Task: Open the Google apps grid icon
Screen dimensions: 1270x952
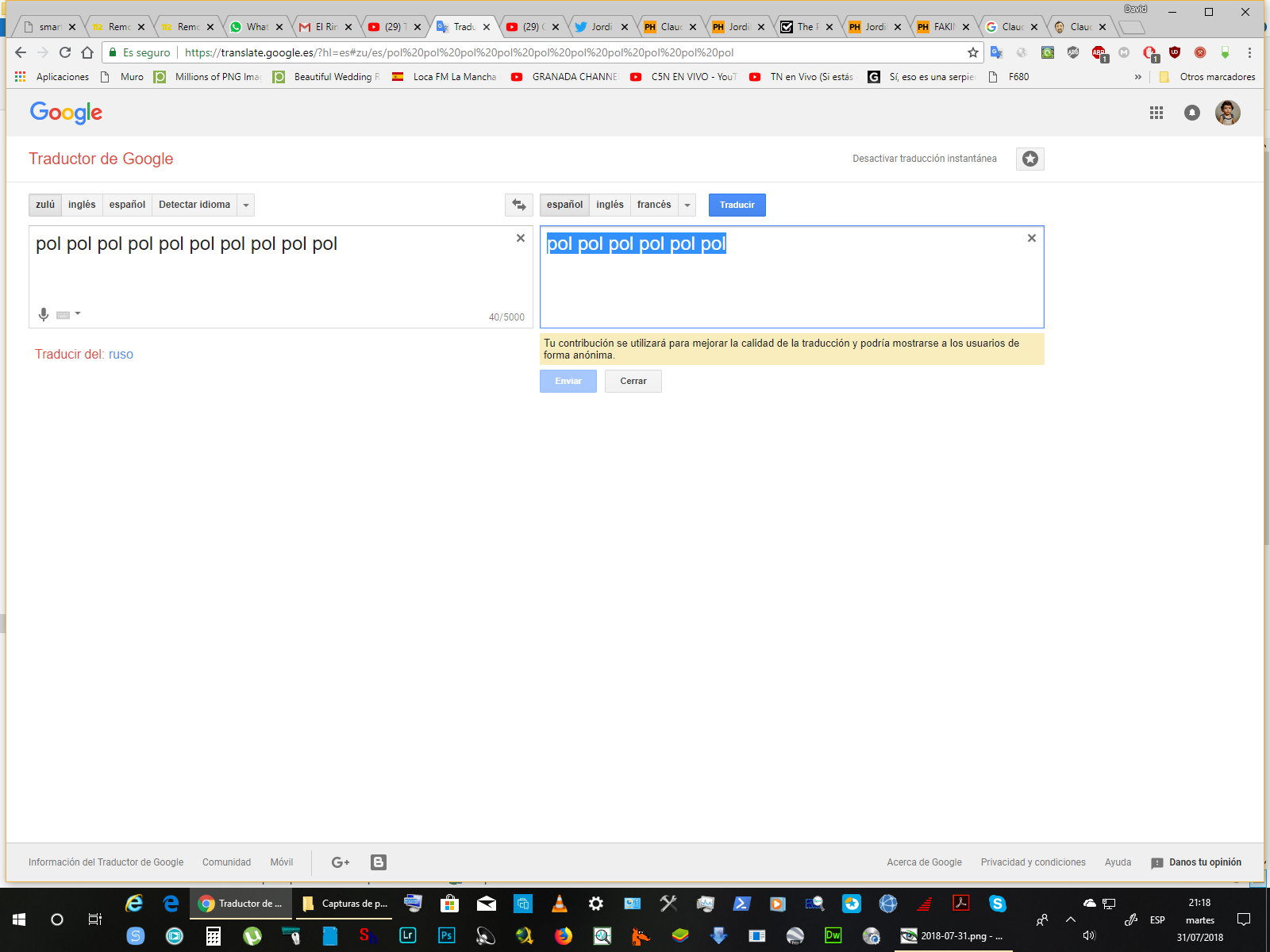Action: tap(1156, 113)
